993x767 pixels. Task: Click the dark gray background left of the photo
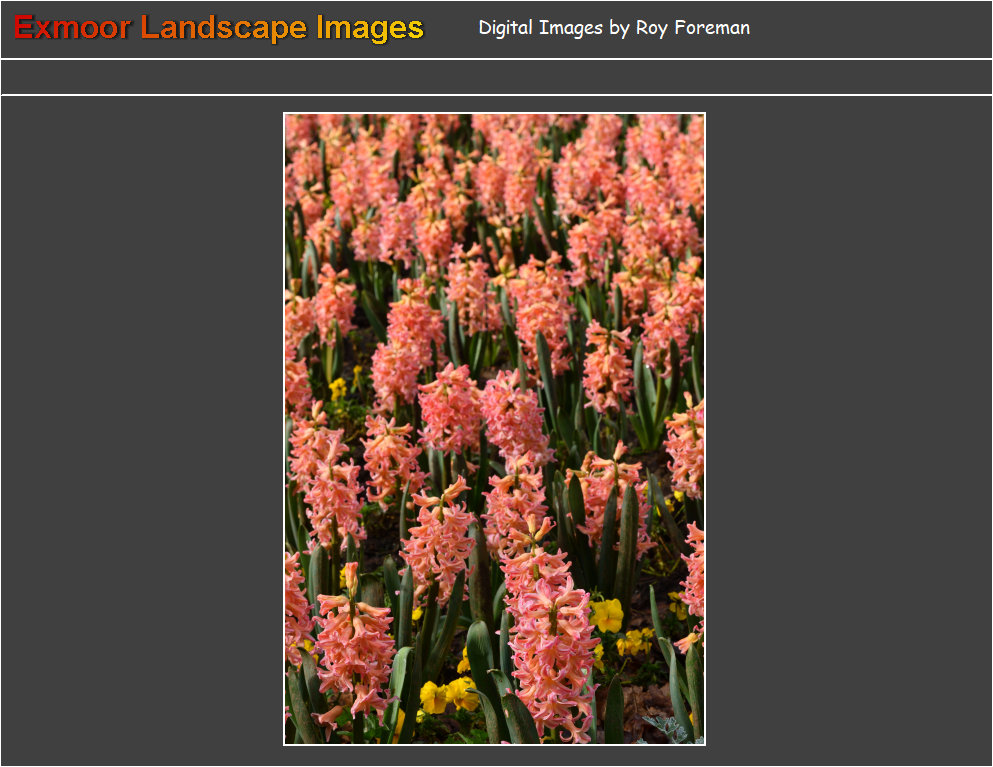click(x=140, y=430)
